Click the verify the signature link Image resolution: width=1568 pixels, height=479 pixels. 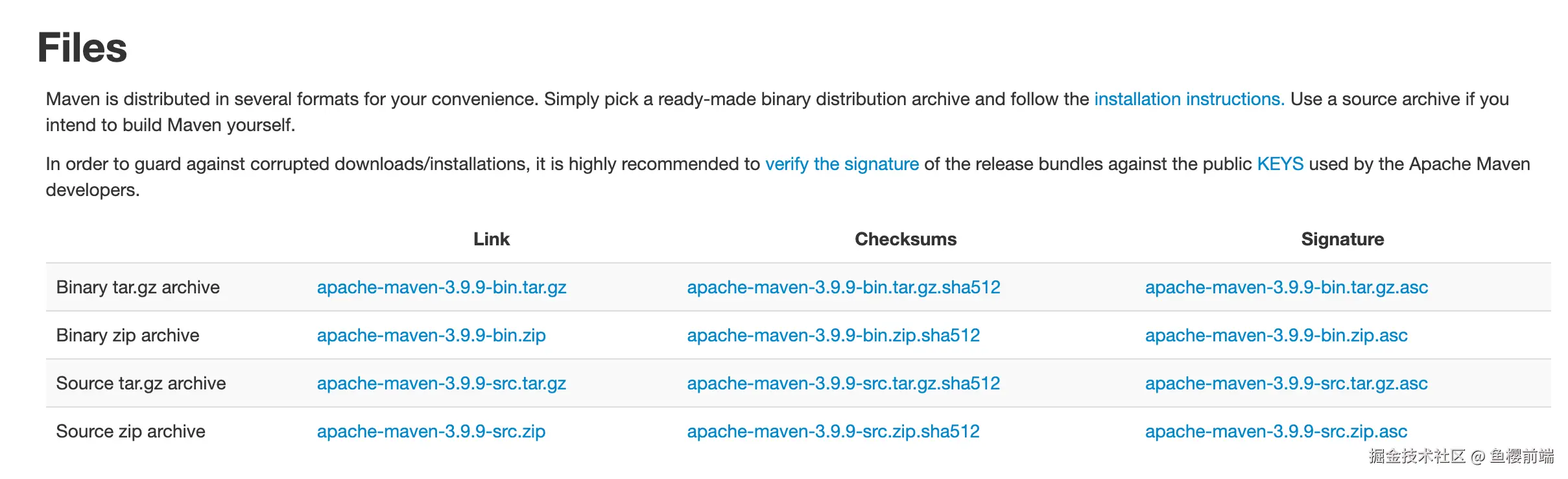click(842, 164)
